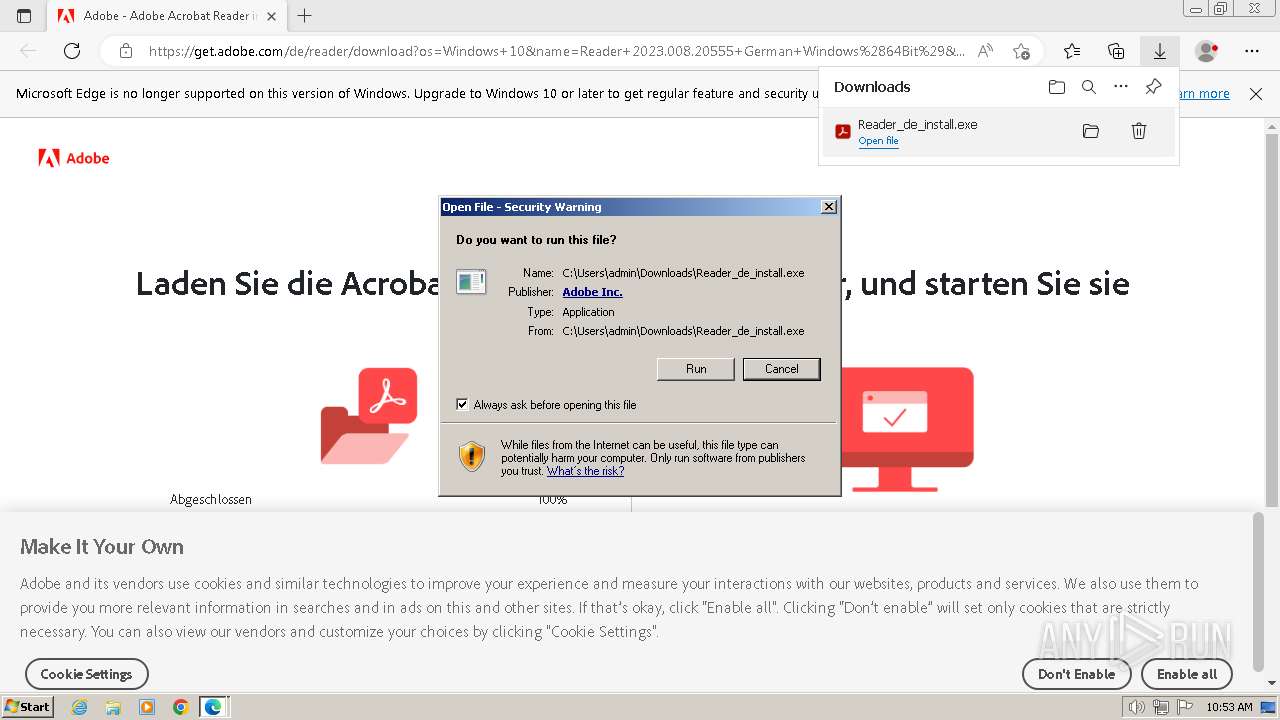Click the clock showing 10:53 AM
This screenshot has width=1280, height=720.
(1229, 707)
